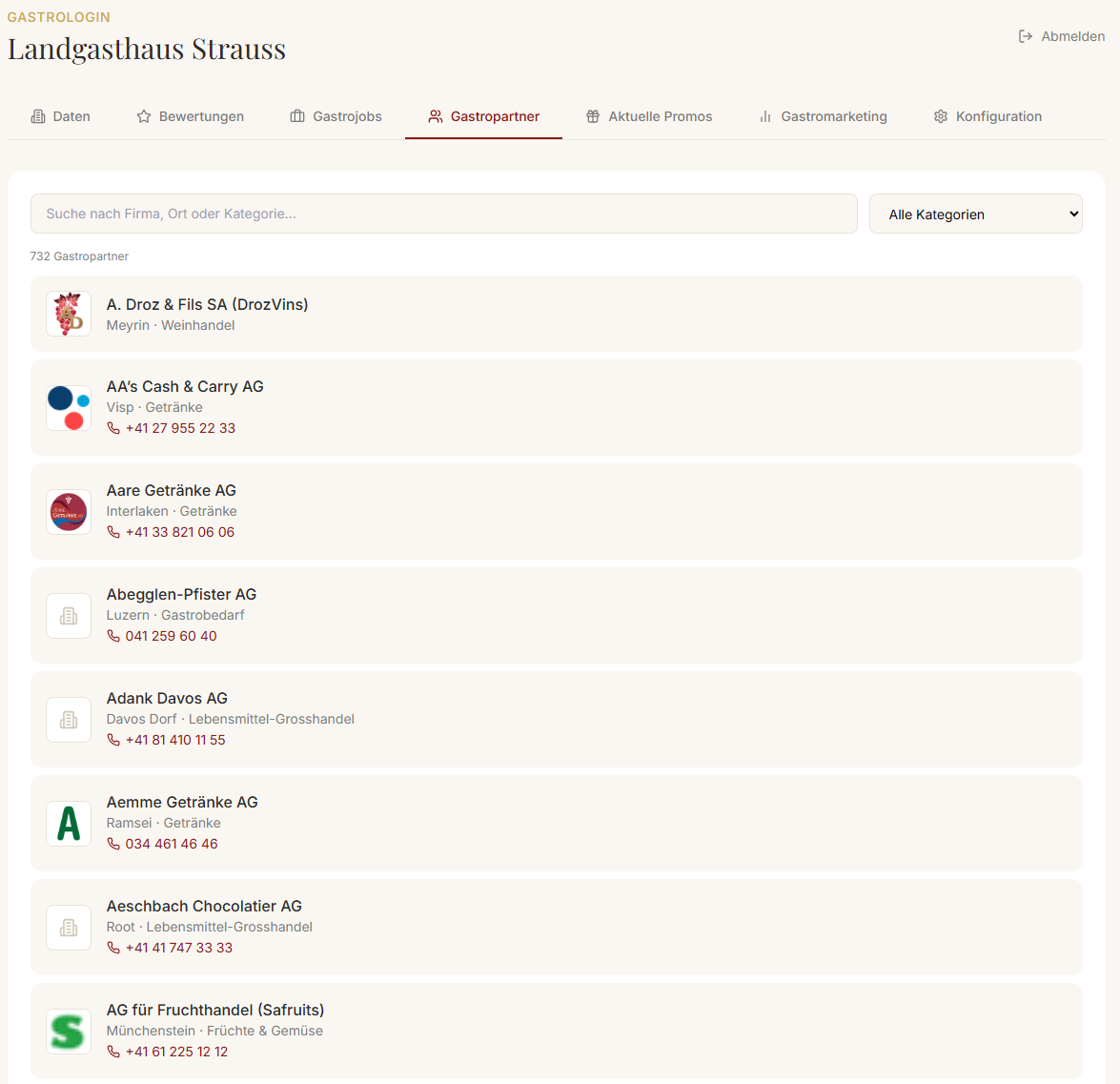Screen dimensions: 1120x1084
Task: Open the AA's Cash & Carry AG entry
Action: click(557, 407)
